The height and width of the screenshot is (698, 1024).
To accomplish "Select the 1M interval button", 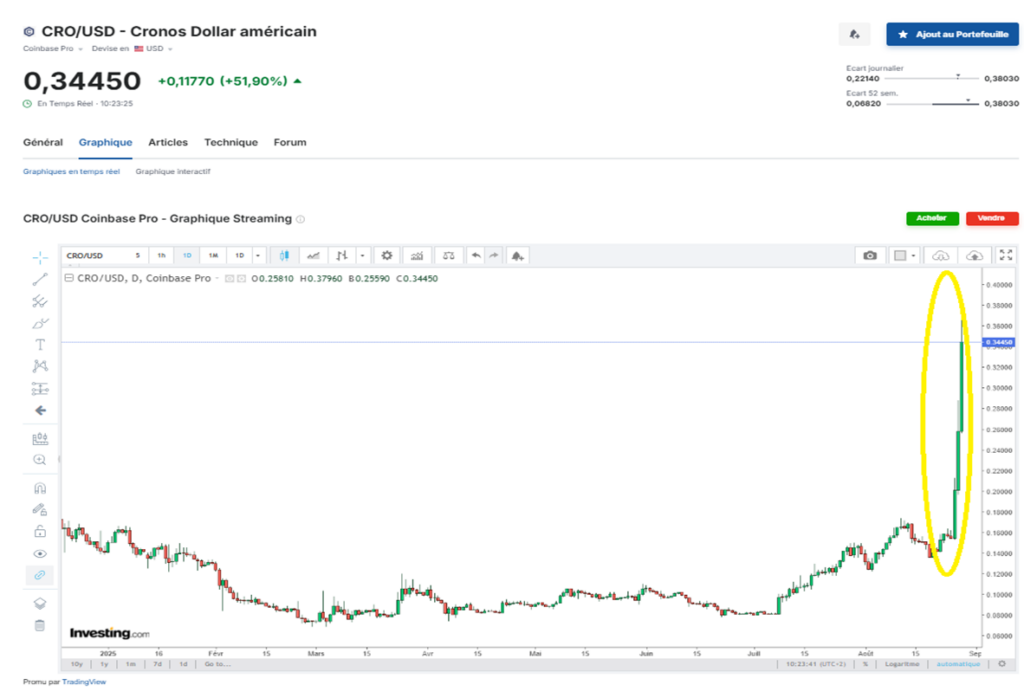I will tap(213, 255).
